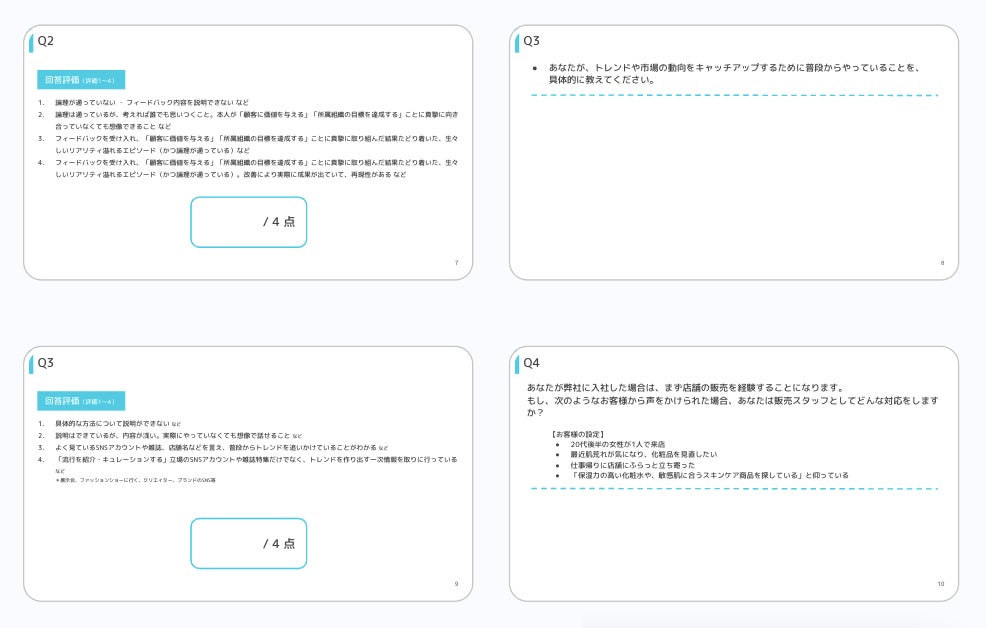The height and width of the screenshot is (628, 986).
Task: Click the '/ 4 点' score box on Q3 slide
Action: tap(248, 544)
